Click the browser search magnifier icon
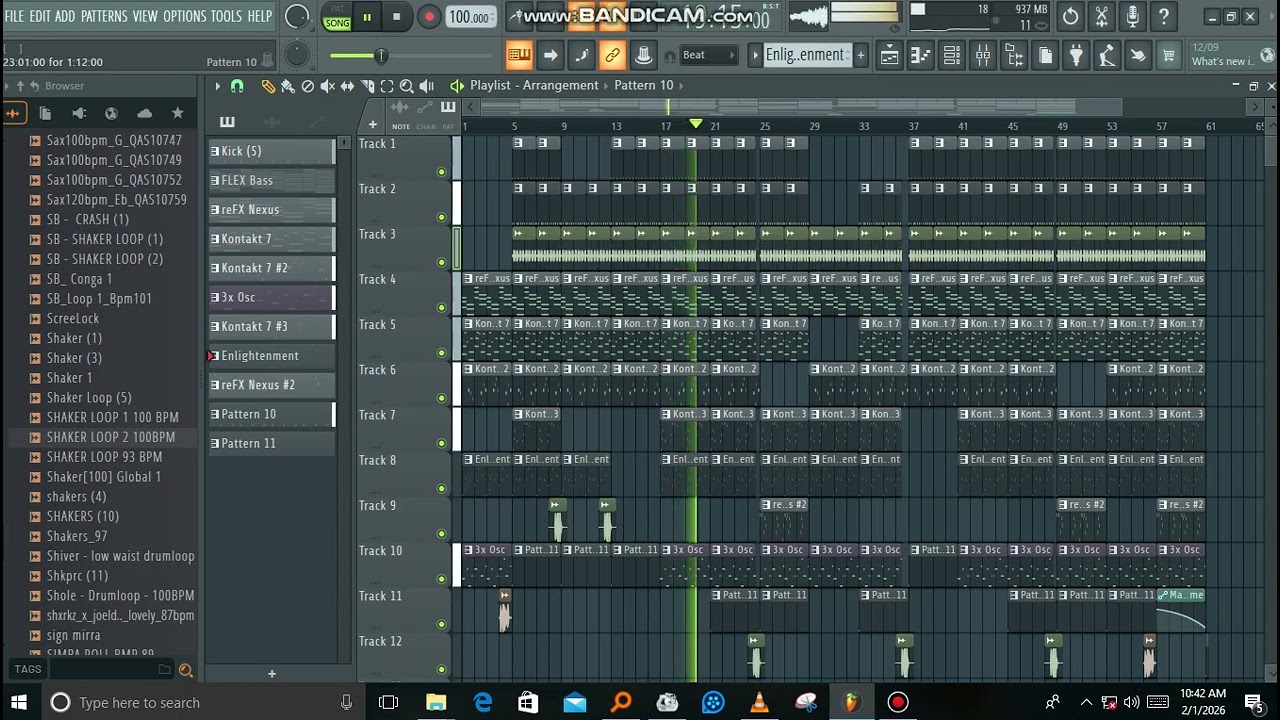This screenshot has width=1280, height=720. tap(185, 670)
